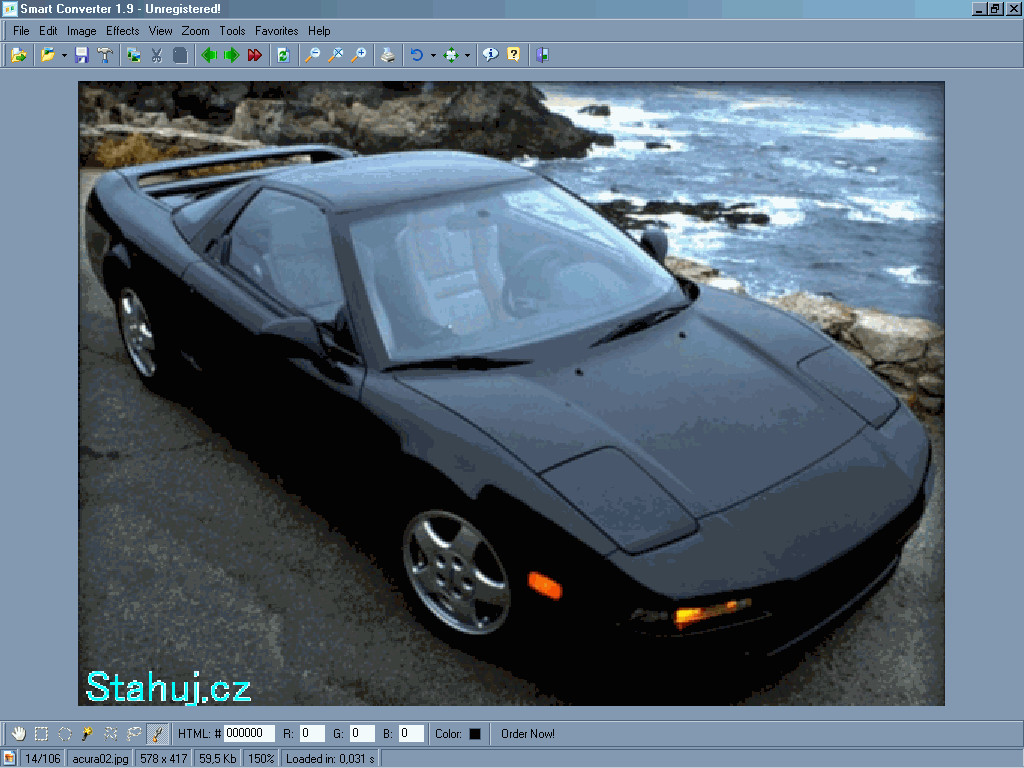This screenshot has width=1024, height=768.
Task: Select the elliptical selection tool
Action: 65,733
